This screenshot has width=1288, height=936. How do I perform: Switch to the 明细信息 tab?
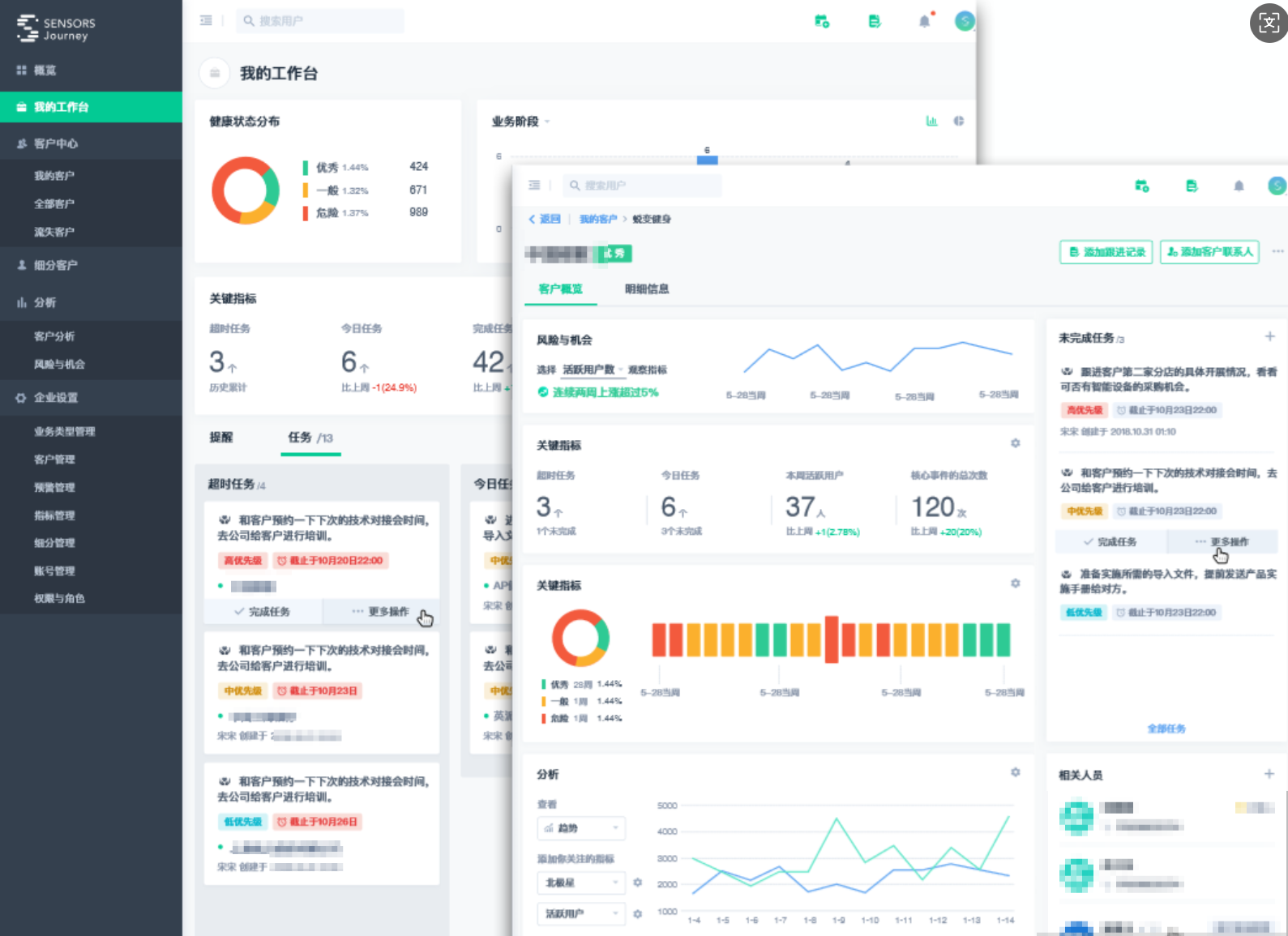click(x=647, y=288)
